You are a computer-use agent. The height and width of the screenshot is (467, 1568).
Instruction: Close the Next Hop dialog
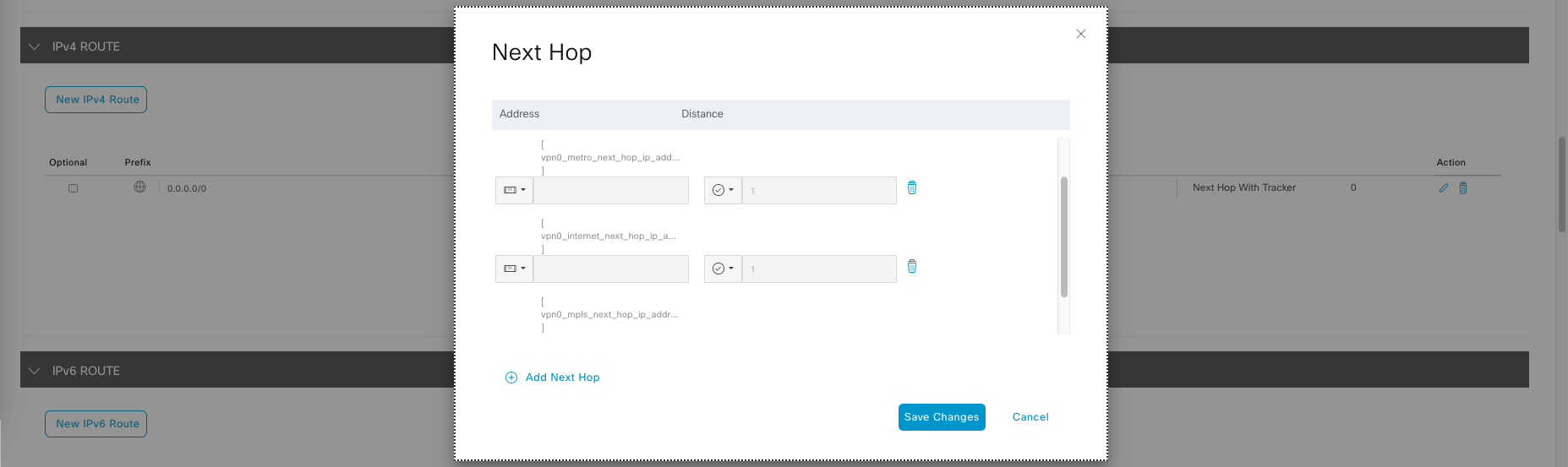[x=1080, y=34]
